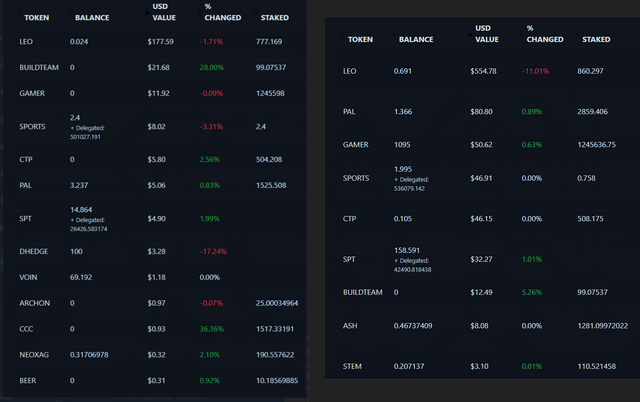Sort left table by TOKEN column header
640x402 pixels.
[36, 18]
